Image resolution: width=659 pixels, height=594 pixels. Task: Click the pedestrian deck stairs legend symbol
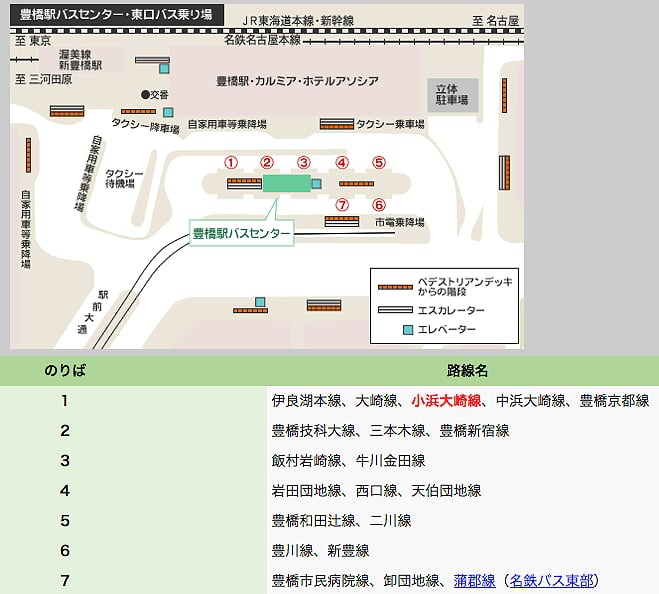pyautogui.click(x=395, y=286)
